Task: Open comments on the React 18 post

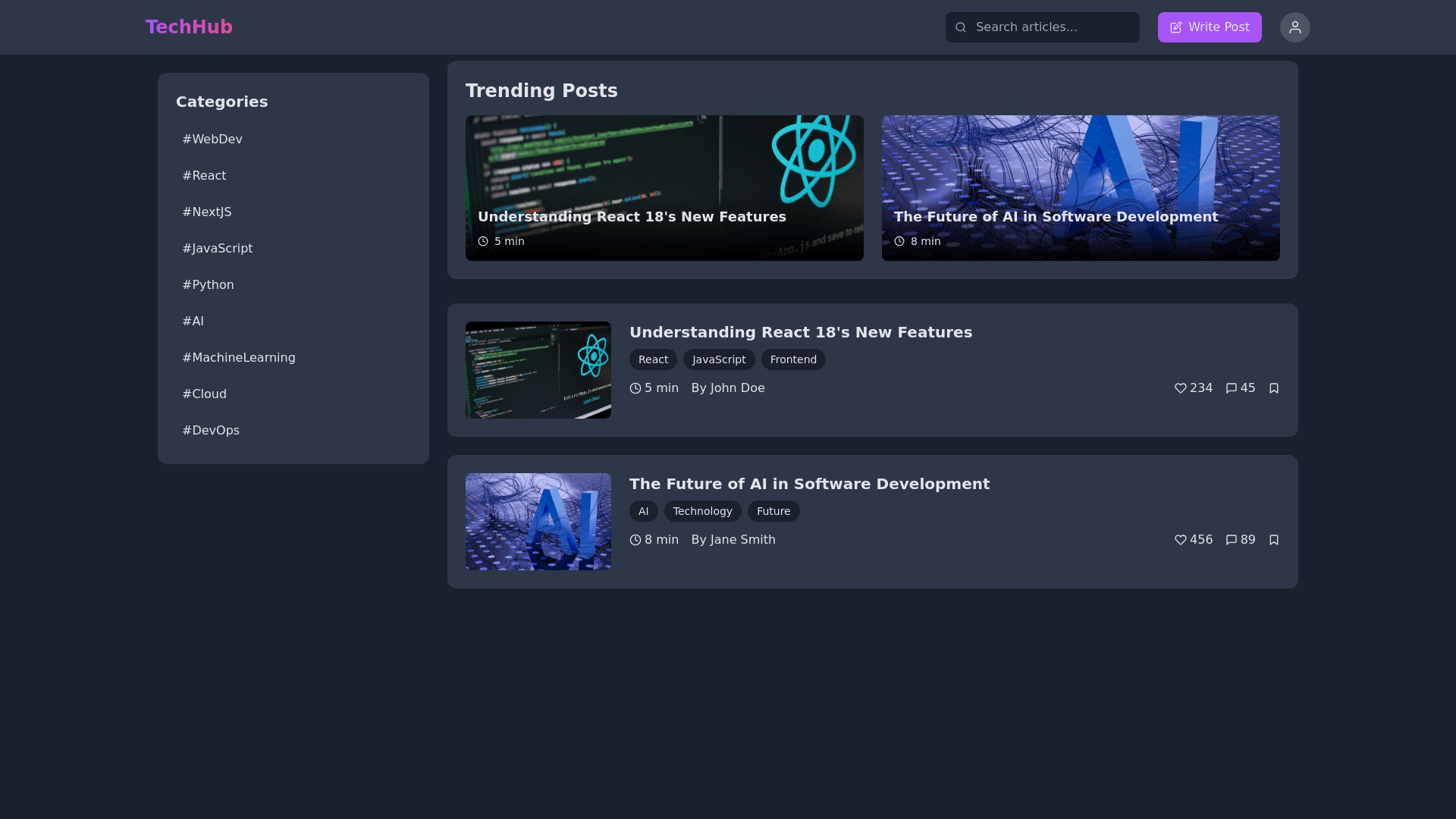Action: [1232, 388]
